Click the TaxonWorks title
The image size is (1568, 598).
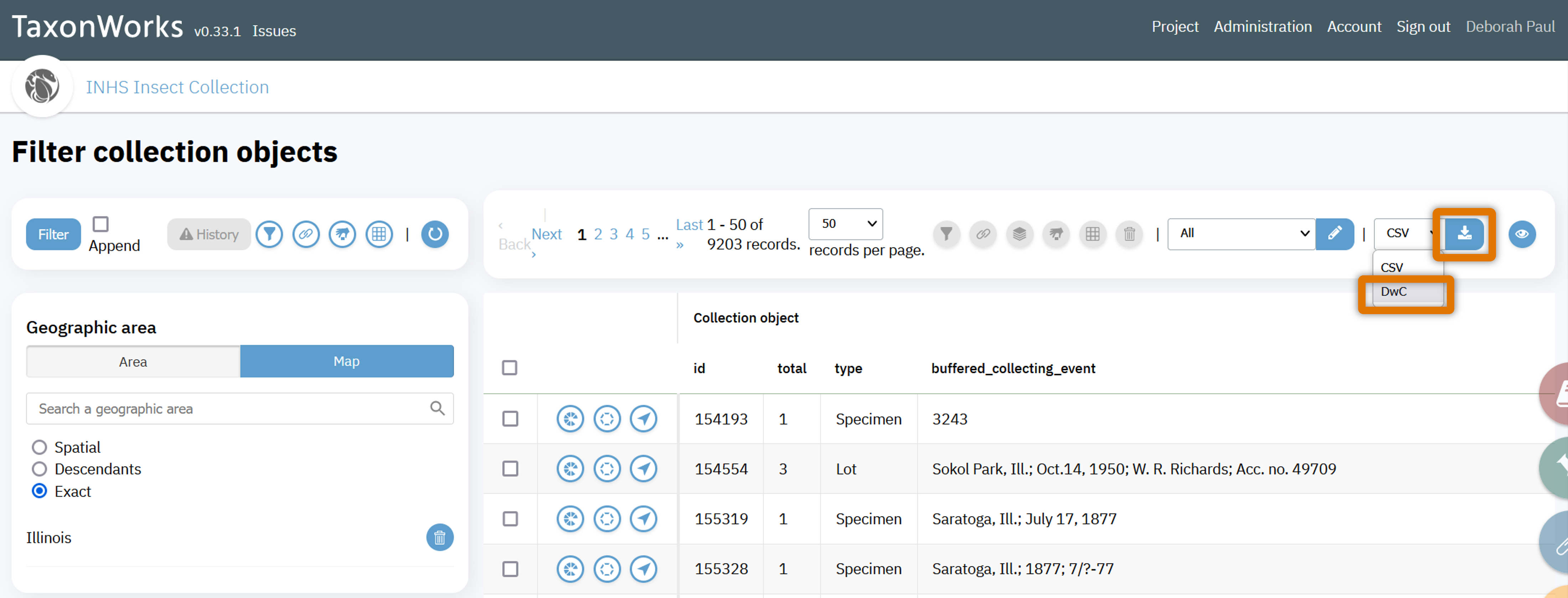click(x=97, y=27)
